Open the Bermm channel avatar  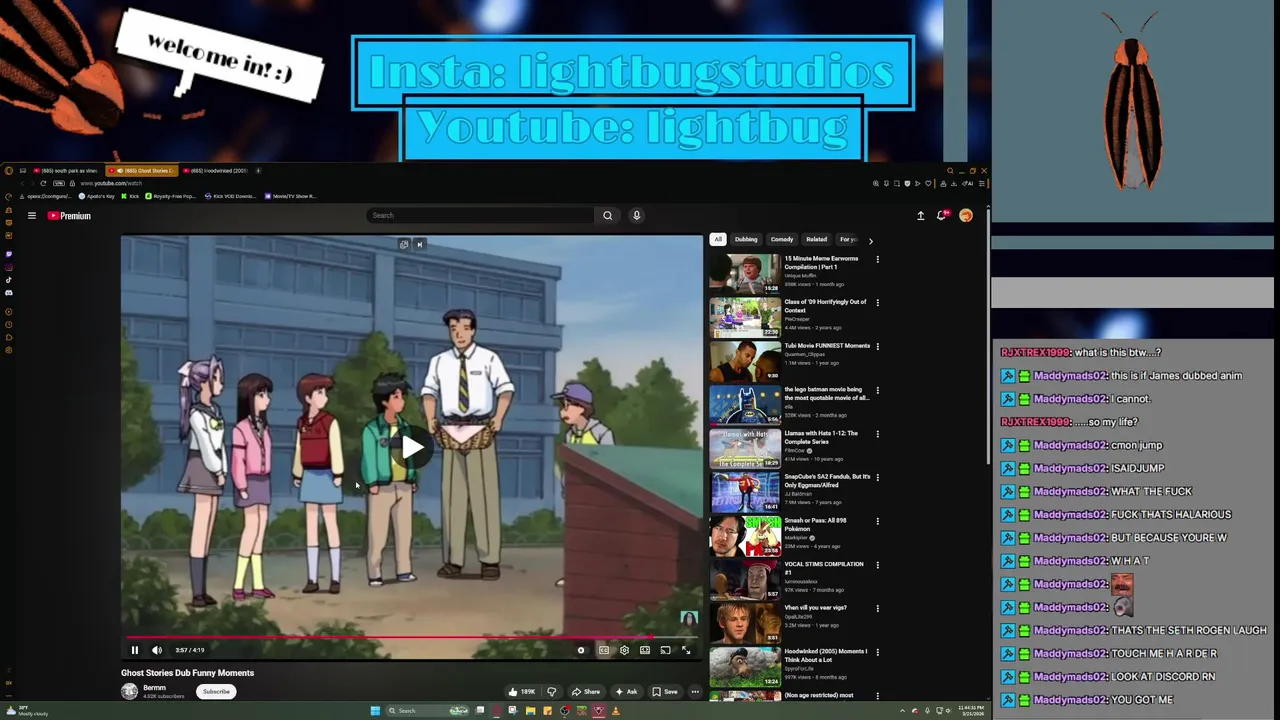(x=129, y=691)
